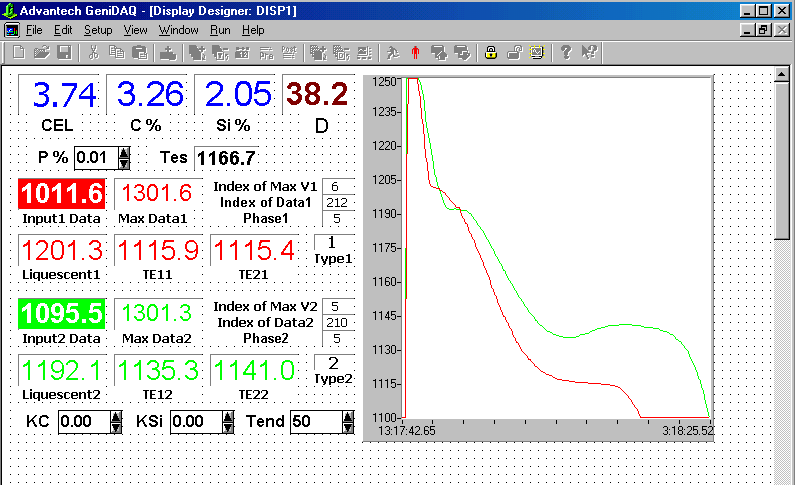This screenshot has height=485, width=795.
Task: Click the gray Run figure icon
Action: (393, 52)
